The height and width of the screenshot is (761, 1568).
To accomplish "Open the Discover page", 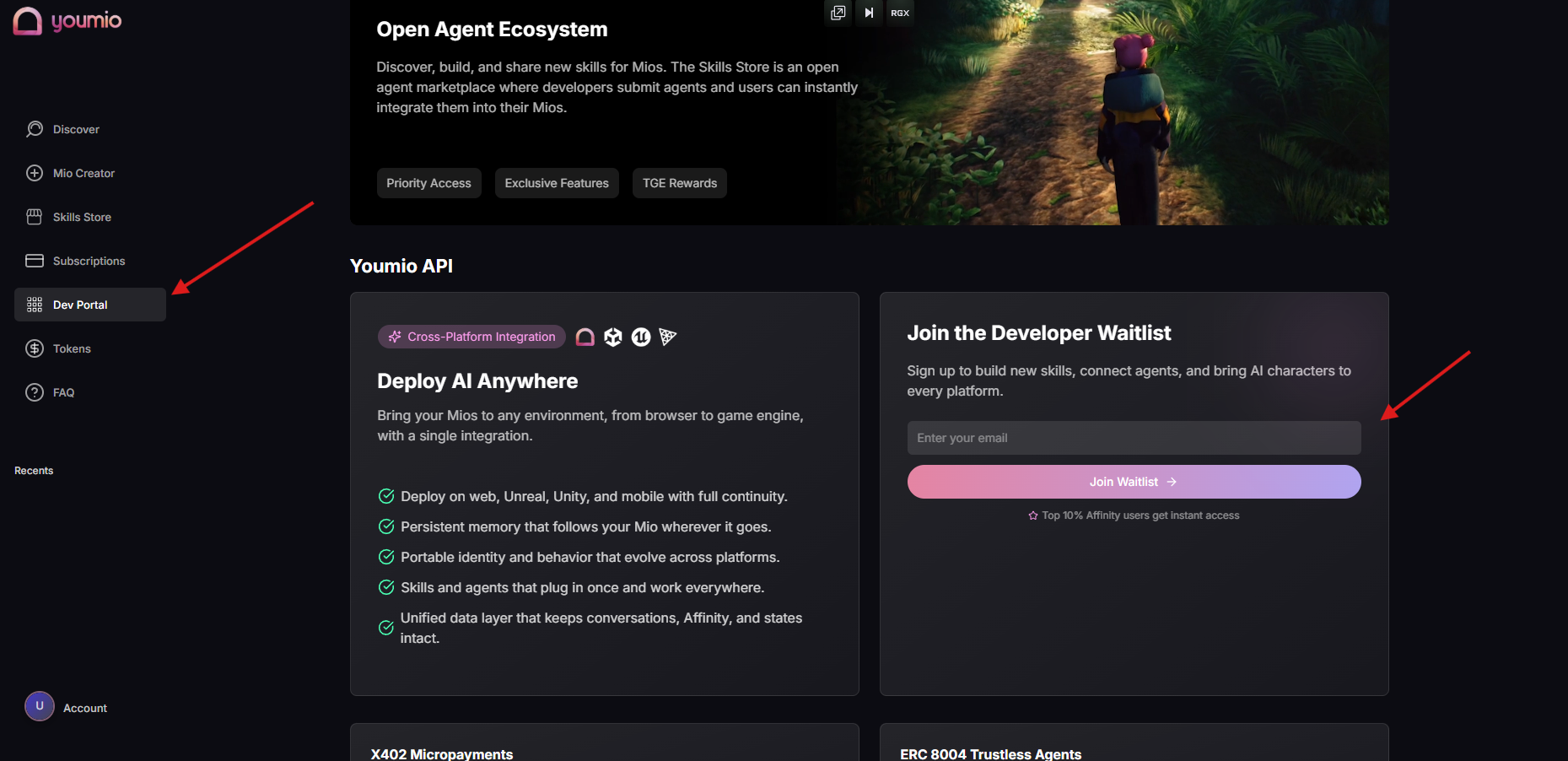I will (x=76, y=129).
